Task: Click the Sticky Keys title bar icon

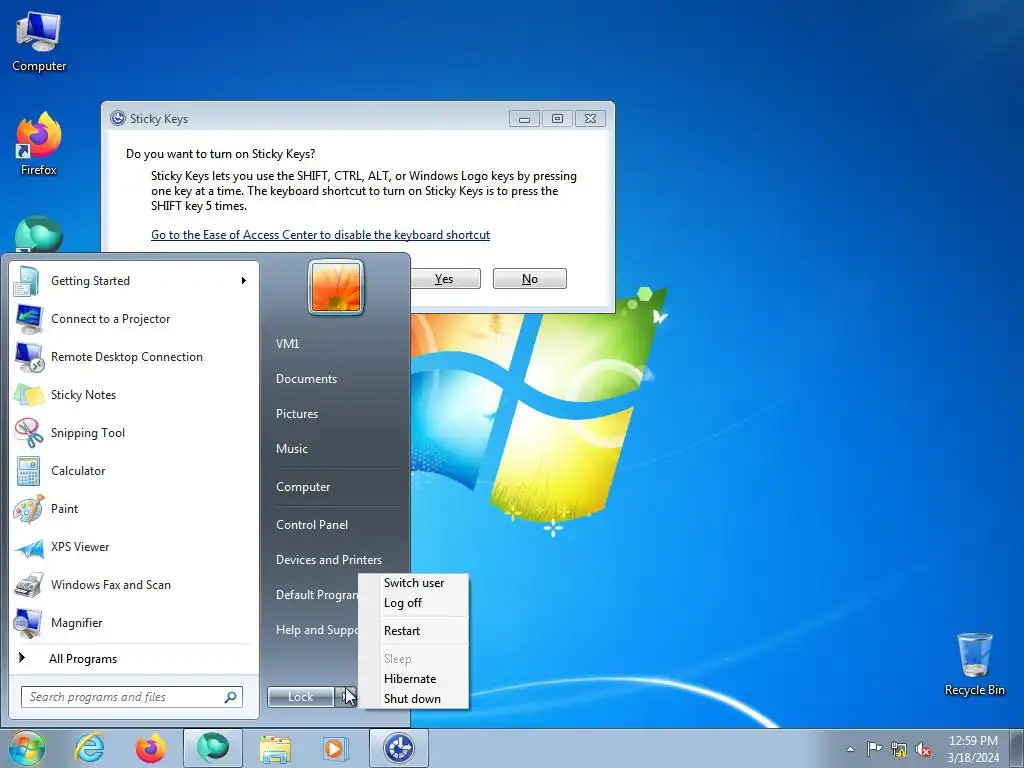Action: tap(118, 118)
